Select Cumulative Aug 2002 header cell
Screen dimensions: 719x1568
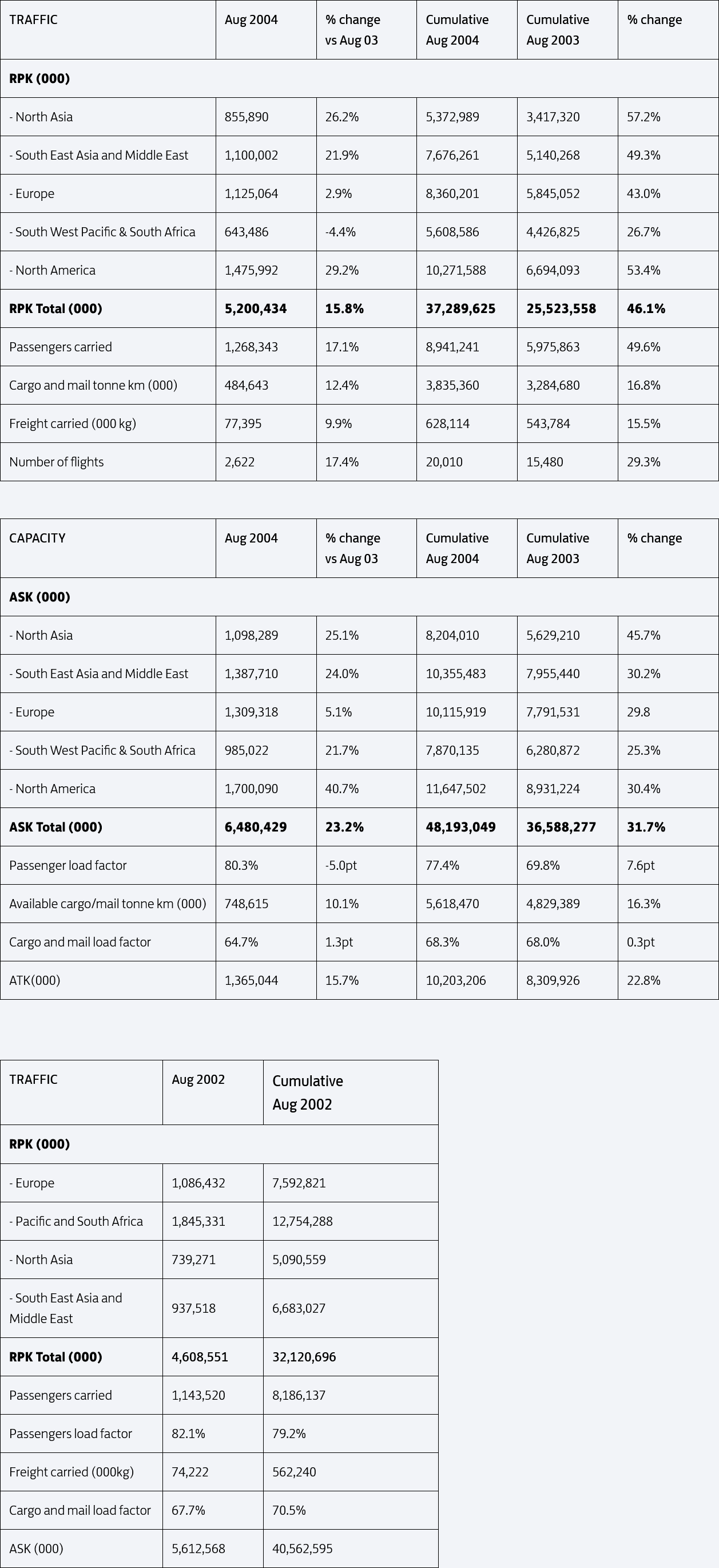click(351, 1092)
